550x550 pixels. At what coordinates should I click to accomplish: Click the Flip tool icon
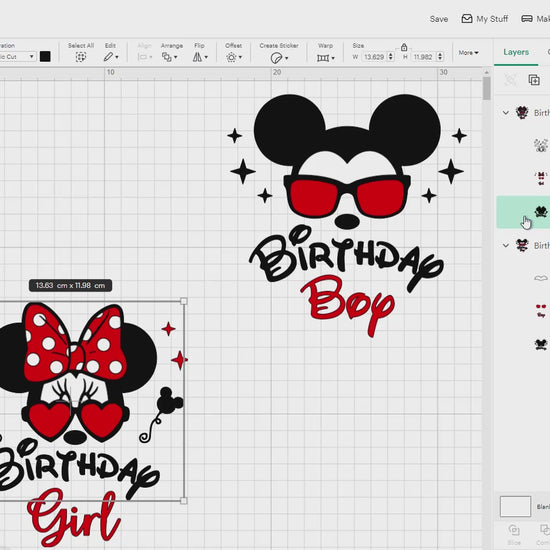(197, 57)
